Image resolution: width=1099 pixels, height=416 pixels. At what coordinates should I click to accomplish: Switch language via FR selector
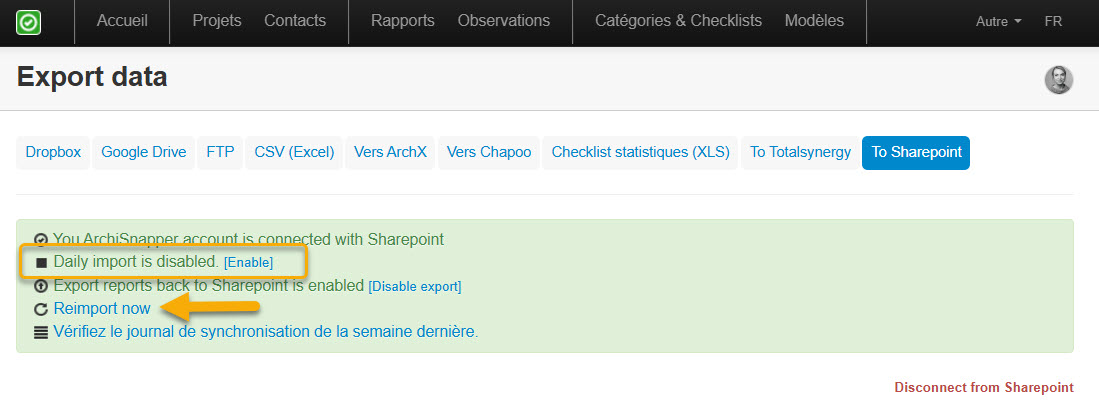click(x=1053, y=21)
